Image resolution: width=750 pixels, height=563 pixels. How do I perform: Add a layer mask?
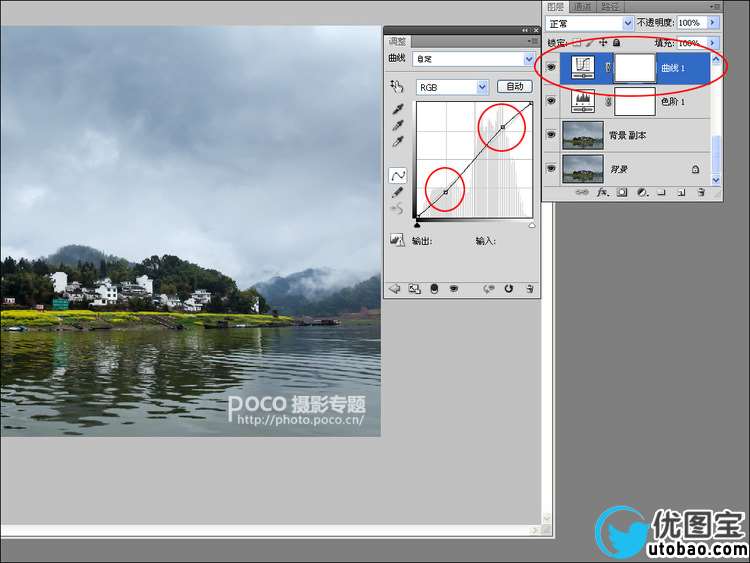[x=622, y=192]
